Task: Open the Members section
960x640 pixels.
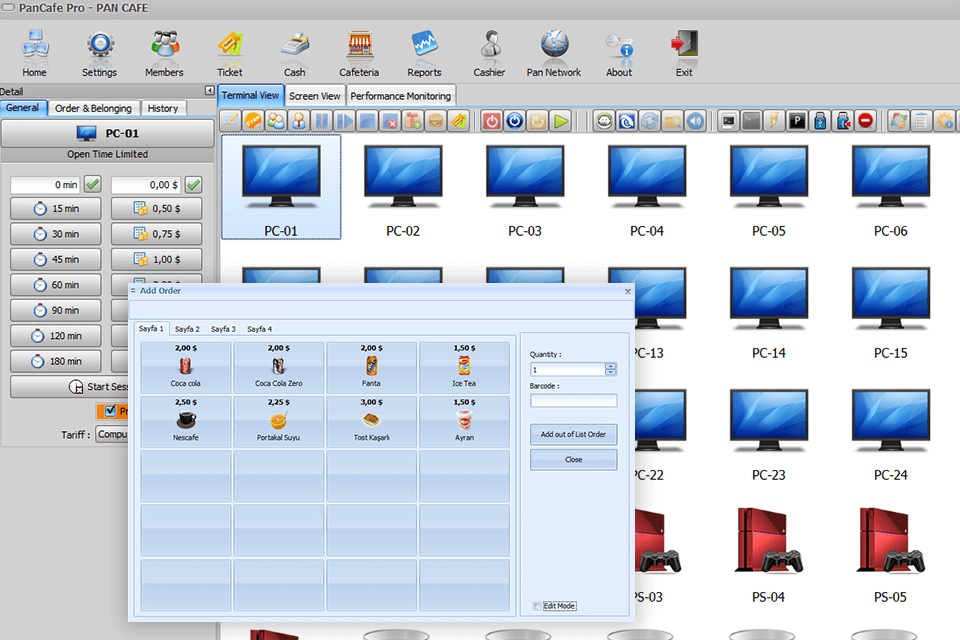Action: (164, 53)
